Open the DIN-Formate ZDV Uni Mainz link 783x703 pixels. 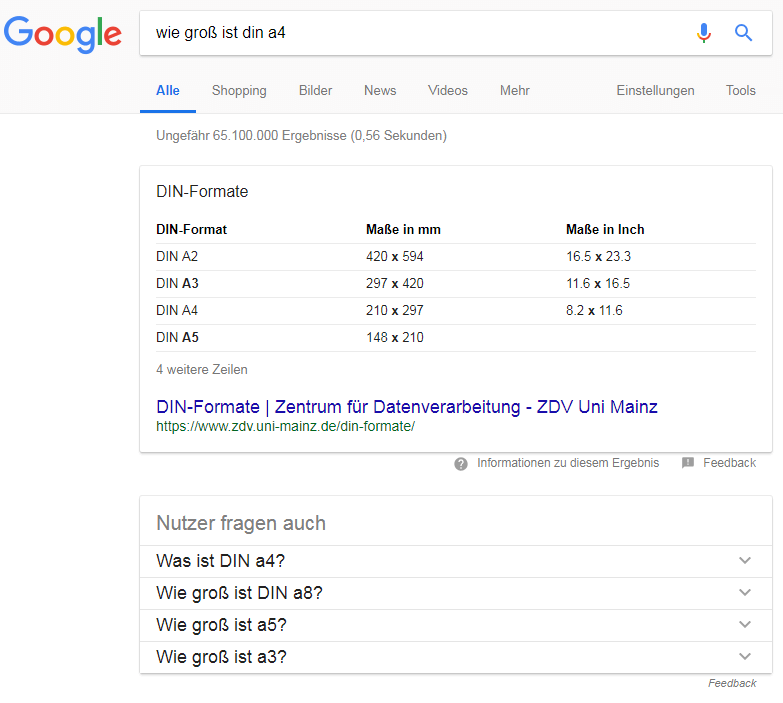coord(406,407)
